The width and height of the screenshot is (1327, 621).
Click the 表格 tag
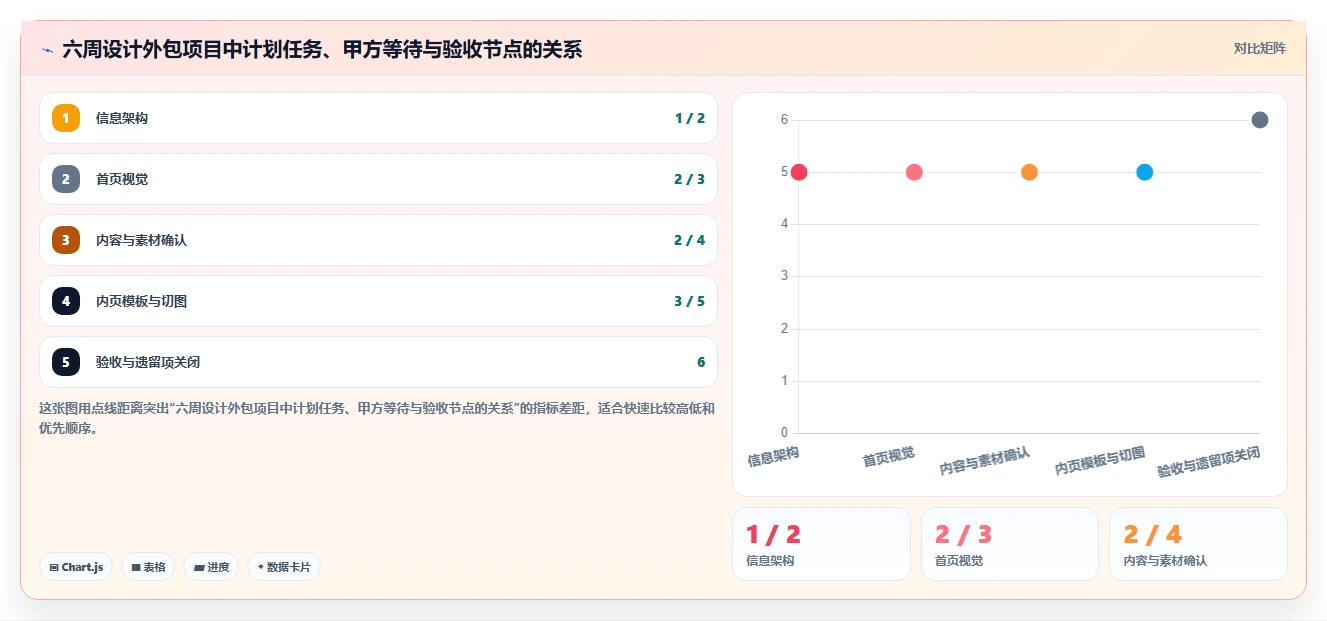[148, 567]
